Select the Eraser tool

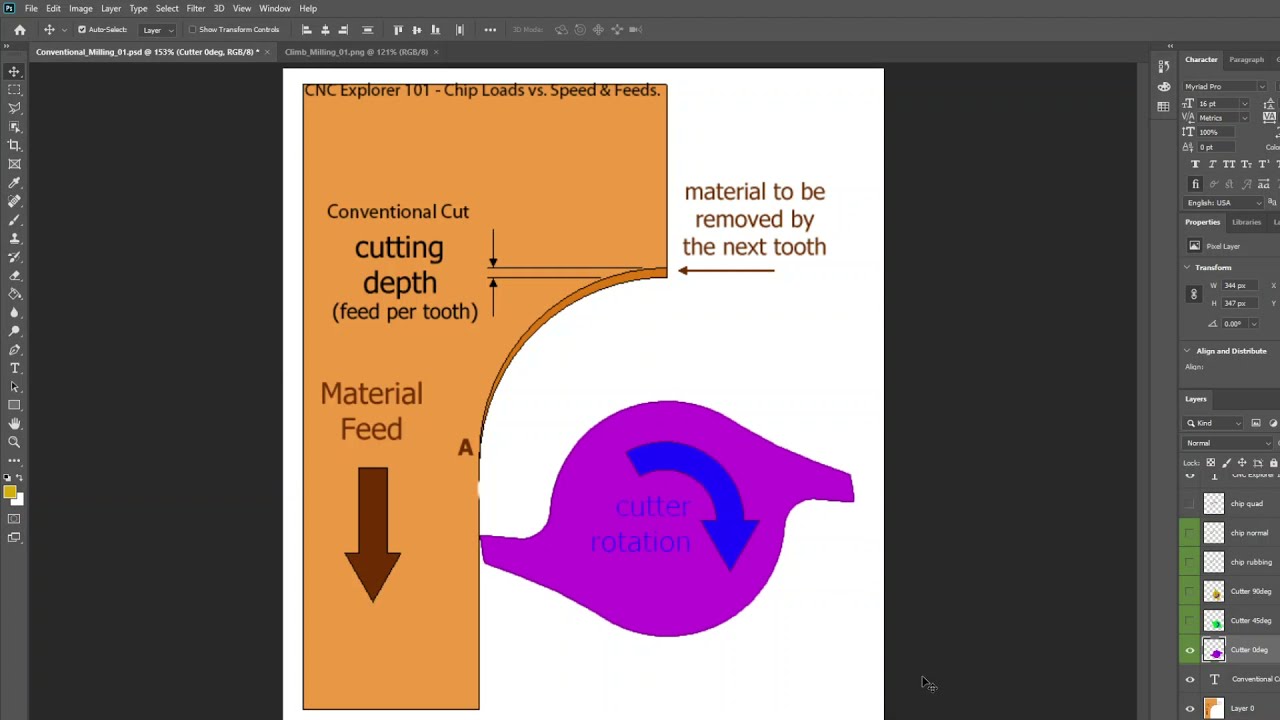(x=14, y=275)
